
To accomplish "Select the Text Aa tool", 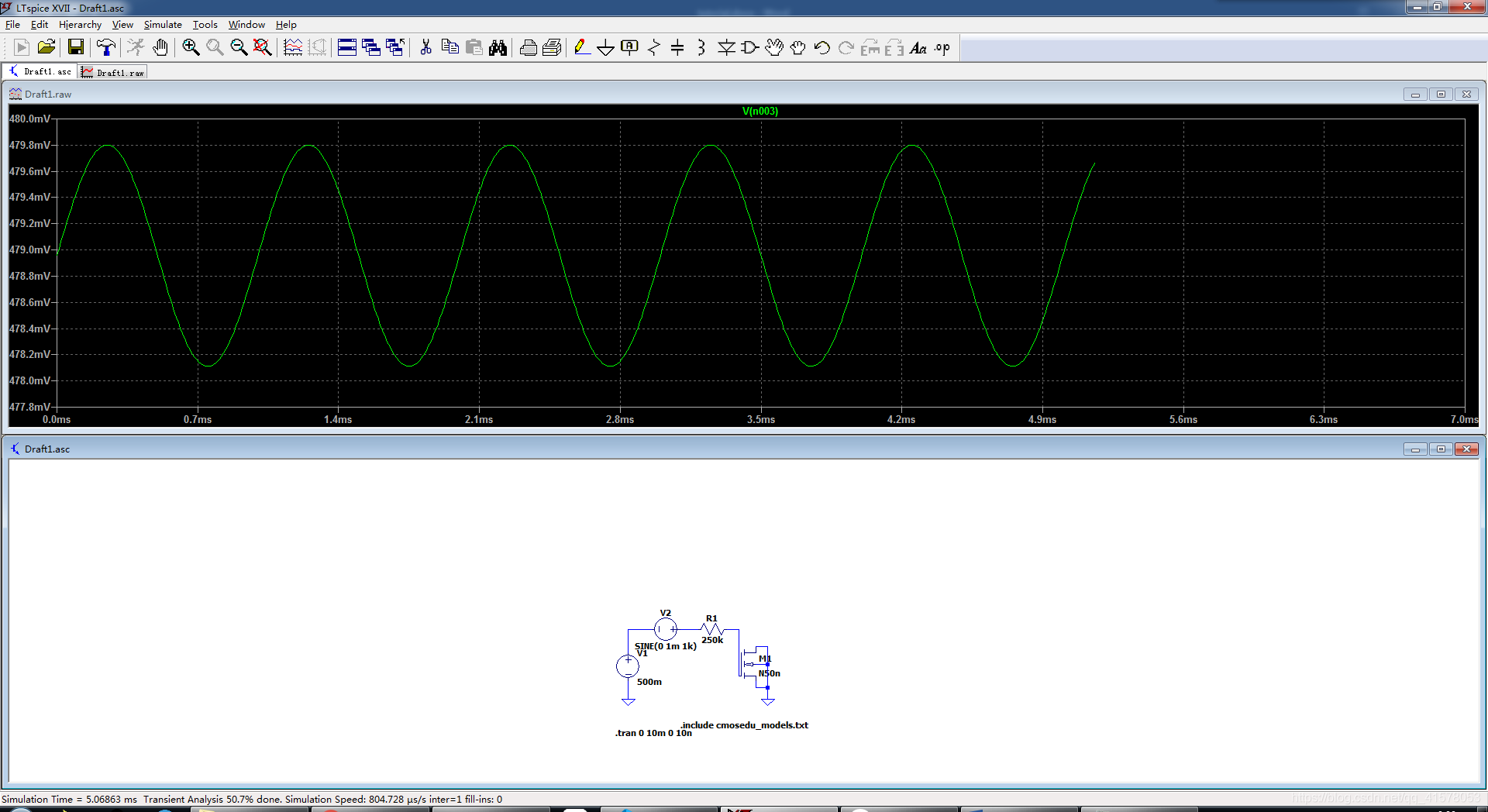I will [918, 47].
